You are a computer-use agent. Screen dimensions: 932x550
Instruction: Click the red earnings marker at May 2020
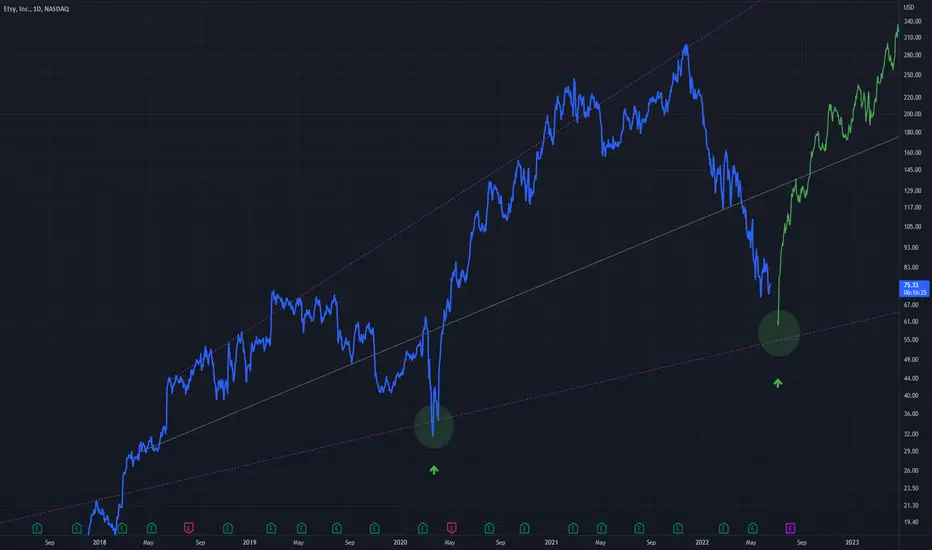(452, 528)
